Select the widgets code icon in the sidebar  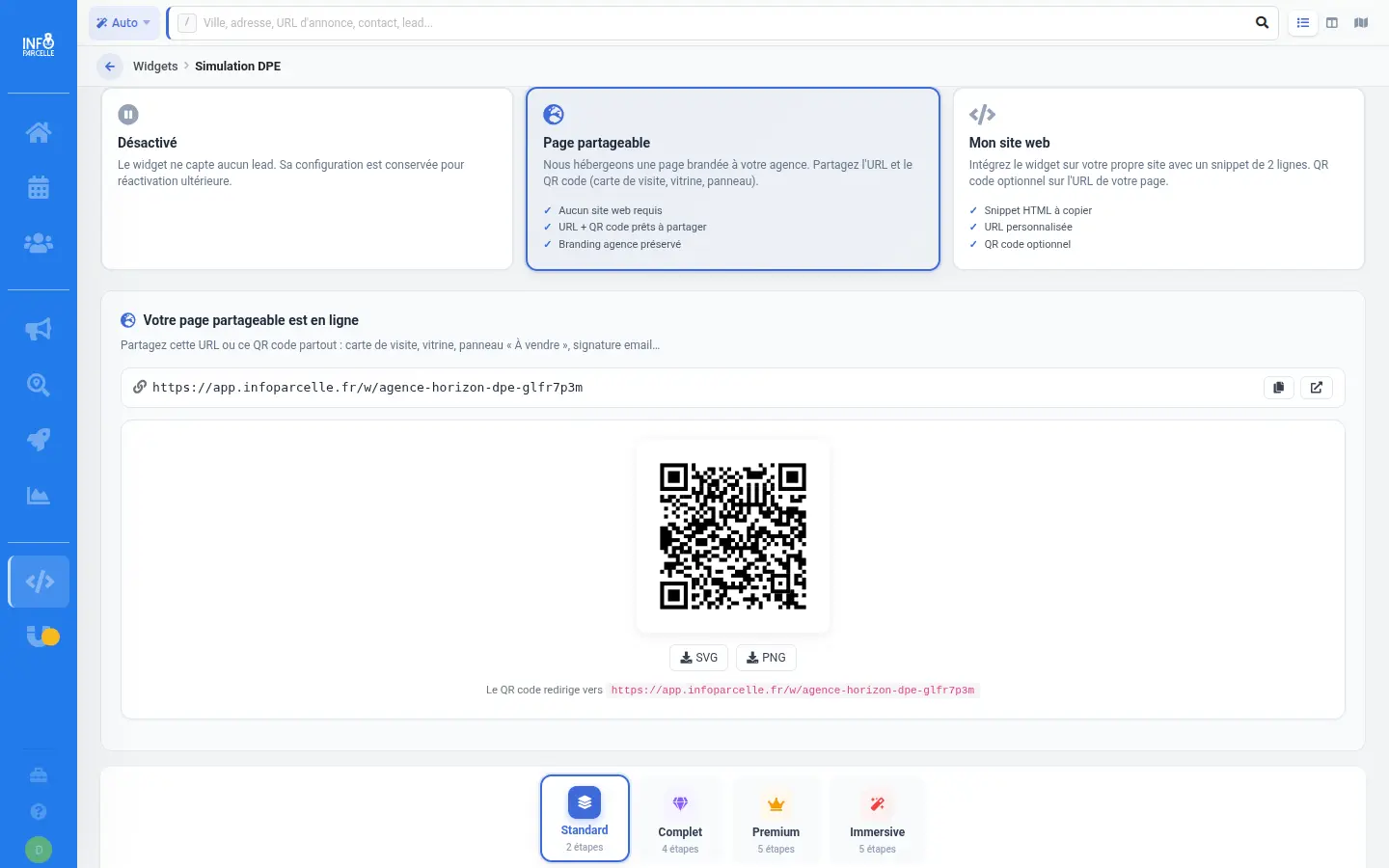(39, 582)
